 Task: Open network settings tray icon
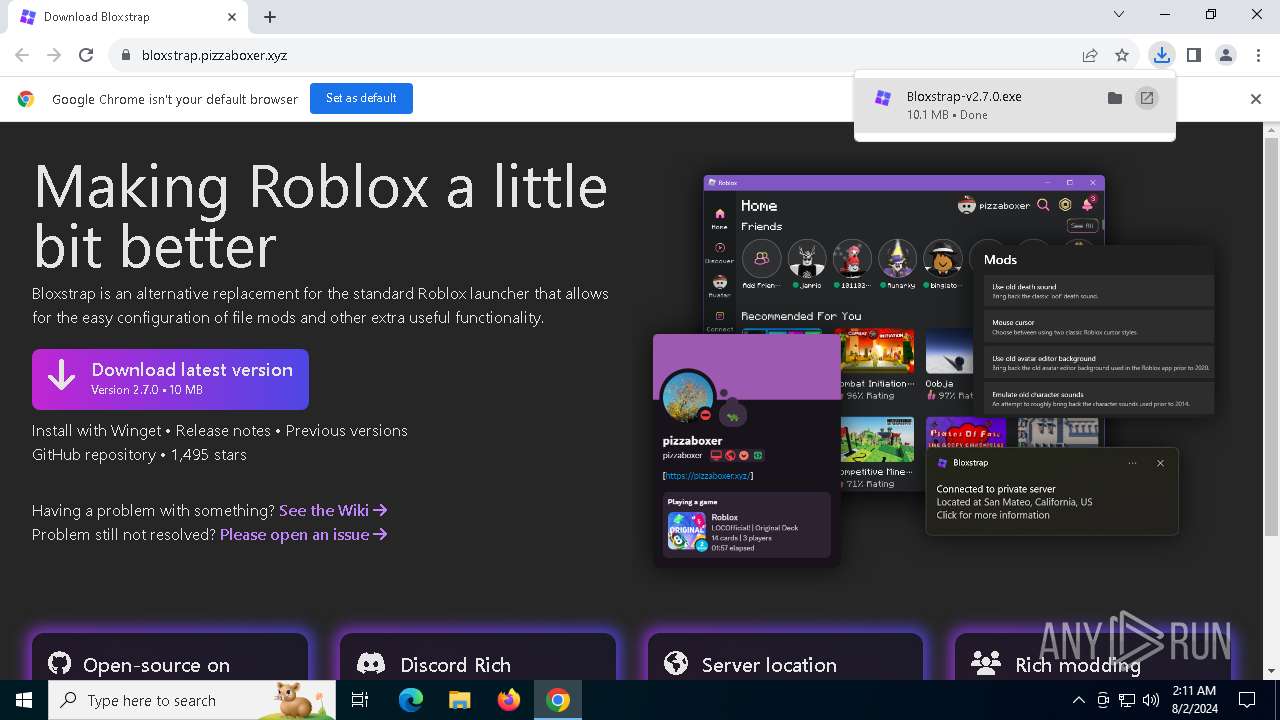click(1127, 700)
